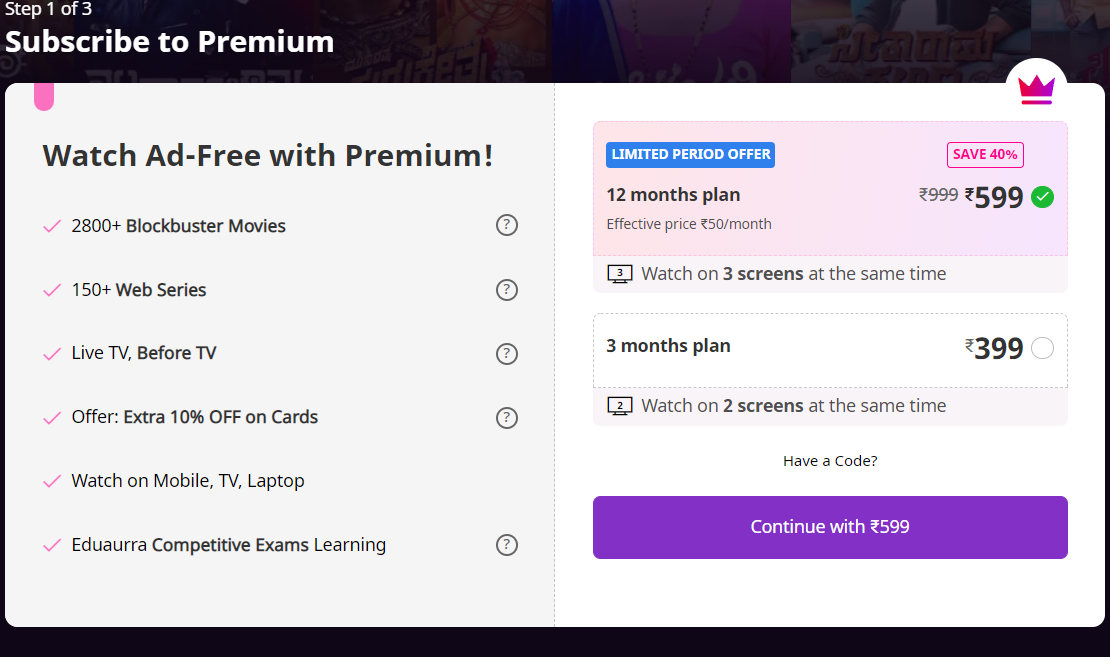This screenshot has width=1110, height=657.
Task: Deselect the green check on 12 months plan
Action: pyautogui.click(x=1042, y=197)
